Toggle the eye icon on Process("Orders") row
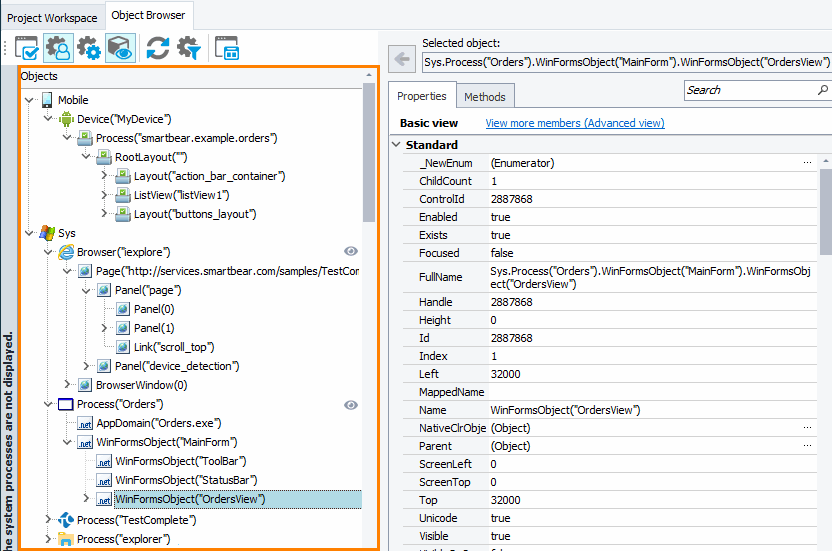The height and width of the screenshot is (551, 832). click(x=351, y=404)
